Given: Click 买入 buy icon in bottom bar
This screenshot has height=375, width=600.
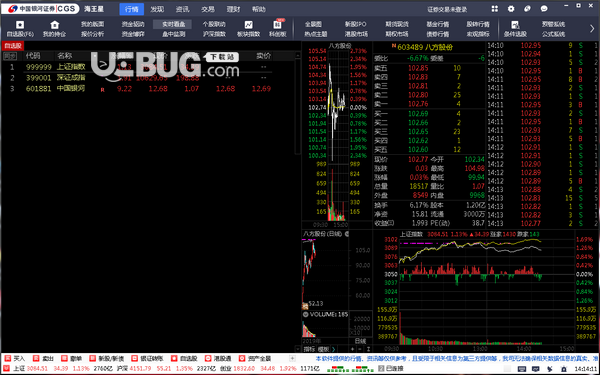Looking at the screenshot, I should coord(8,359).
